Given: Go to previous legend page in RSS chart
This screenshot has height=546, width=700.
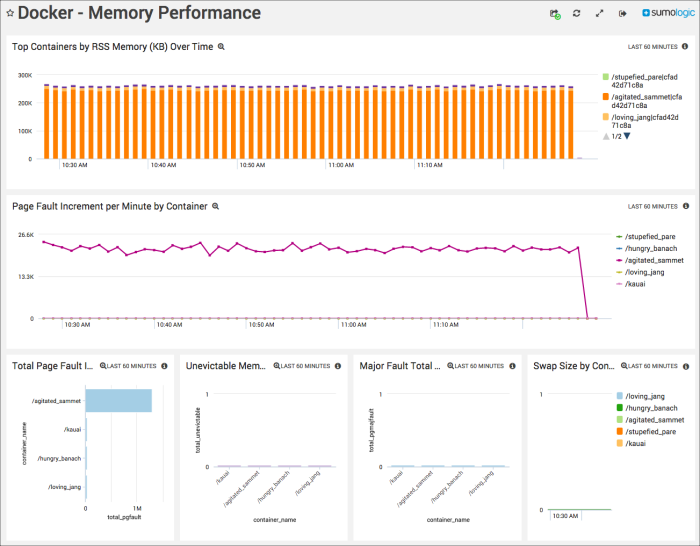Looking at the screenshot, I should (606, 136).
